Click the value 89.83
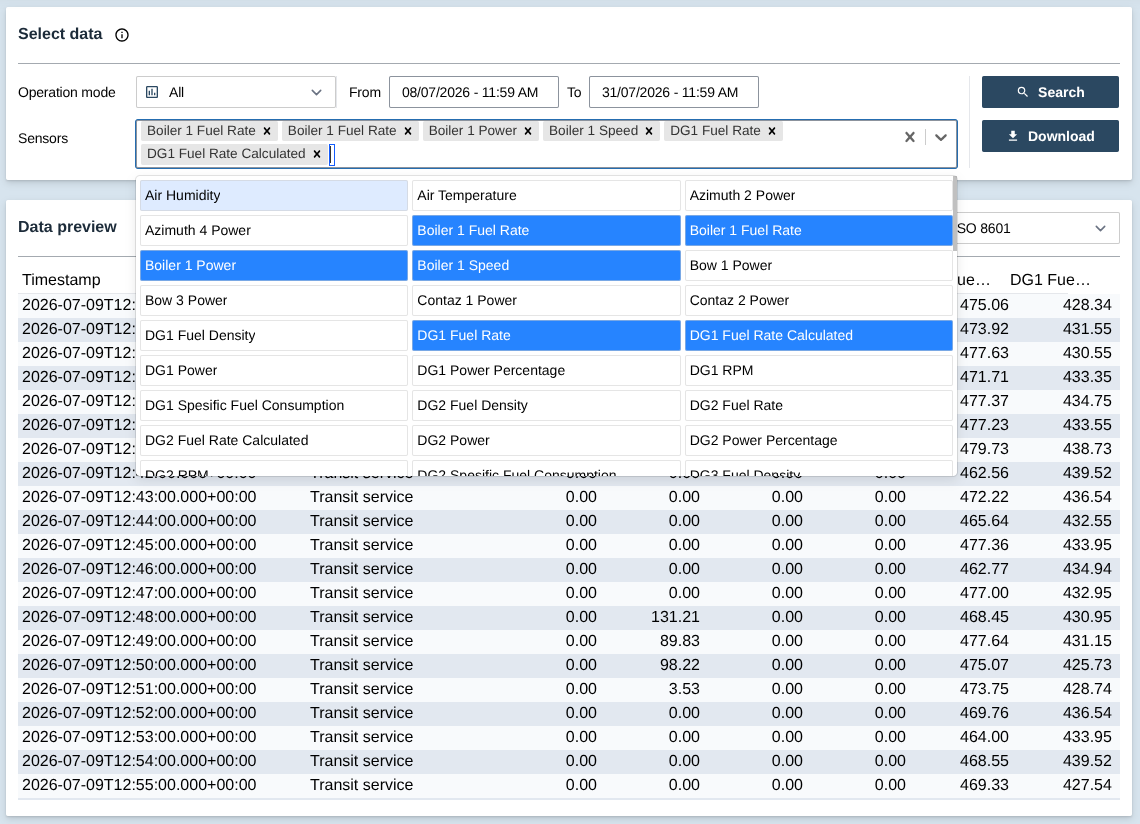The image size is (1140, 824). (679, 641)
